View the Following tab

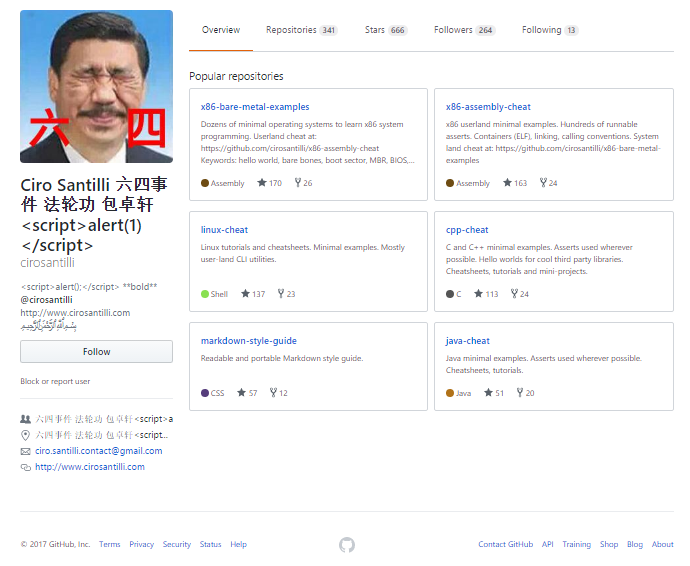tap(549, 30)
